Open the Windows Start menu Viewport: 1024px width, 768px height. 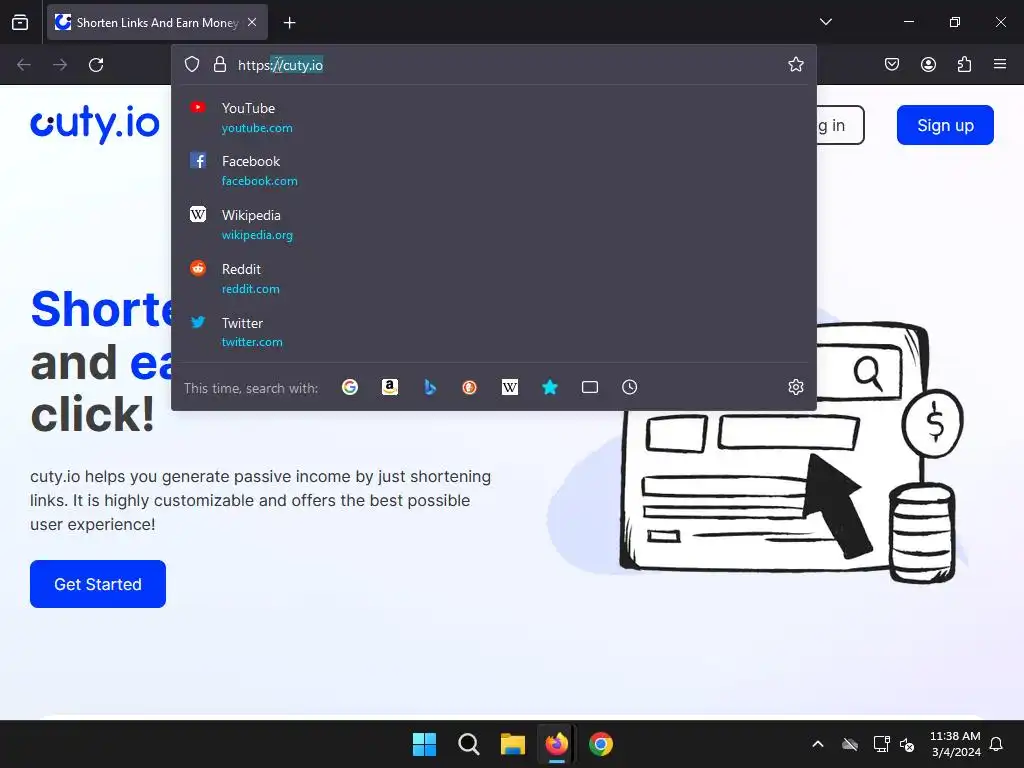[x=424, y=744]
